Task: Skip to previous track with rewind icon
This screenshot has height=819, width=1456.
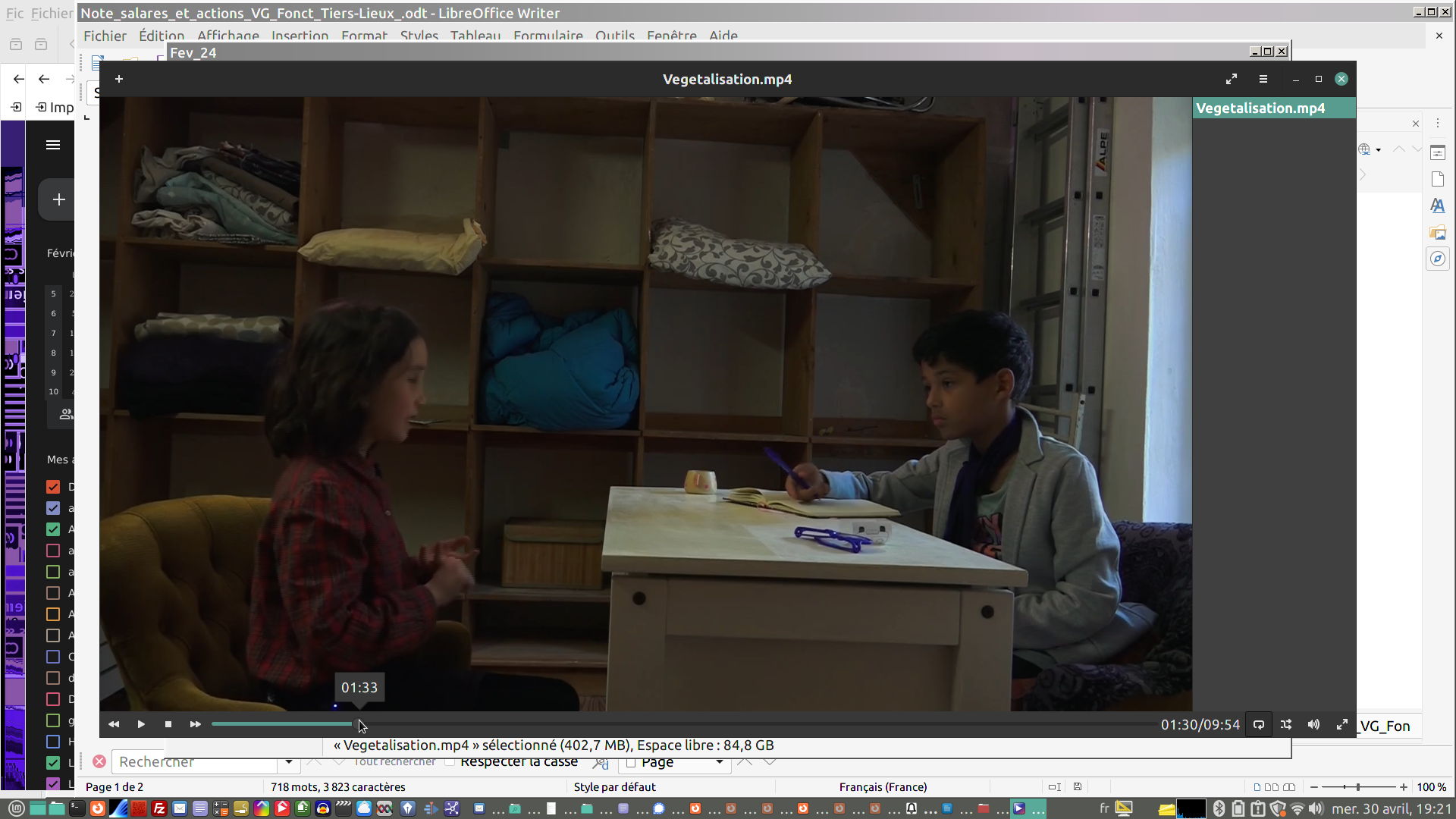Action: [x=114, y=724]
